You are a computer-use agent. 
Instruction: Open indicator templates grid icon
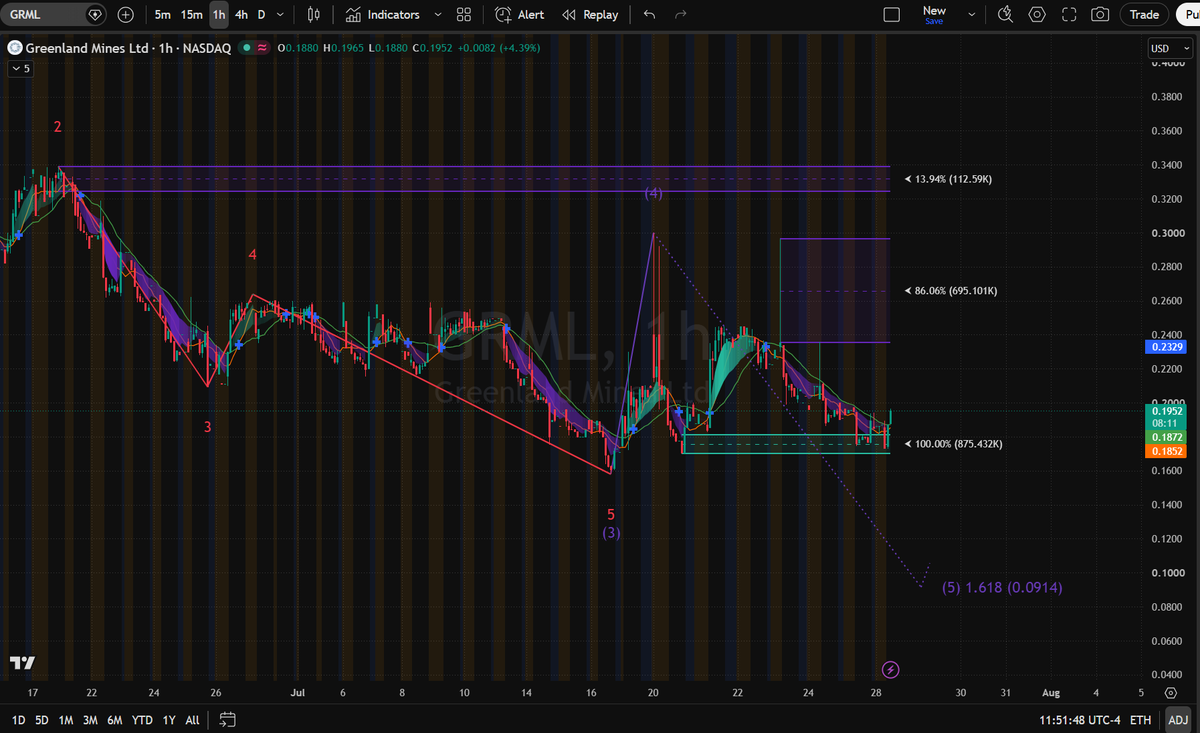463,15
